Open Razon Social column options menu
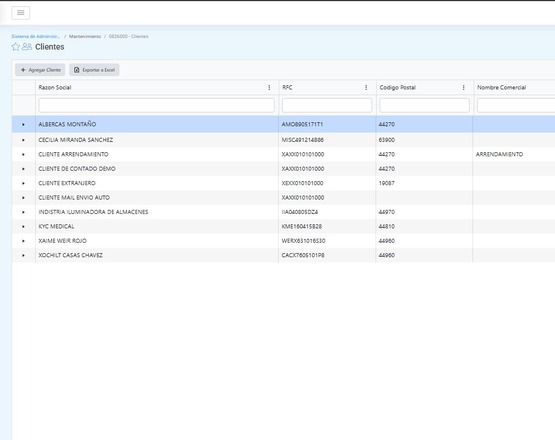 (x=269, y=87)
